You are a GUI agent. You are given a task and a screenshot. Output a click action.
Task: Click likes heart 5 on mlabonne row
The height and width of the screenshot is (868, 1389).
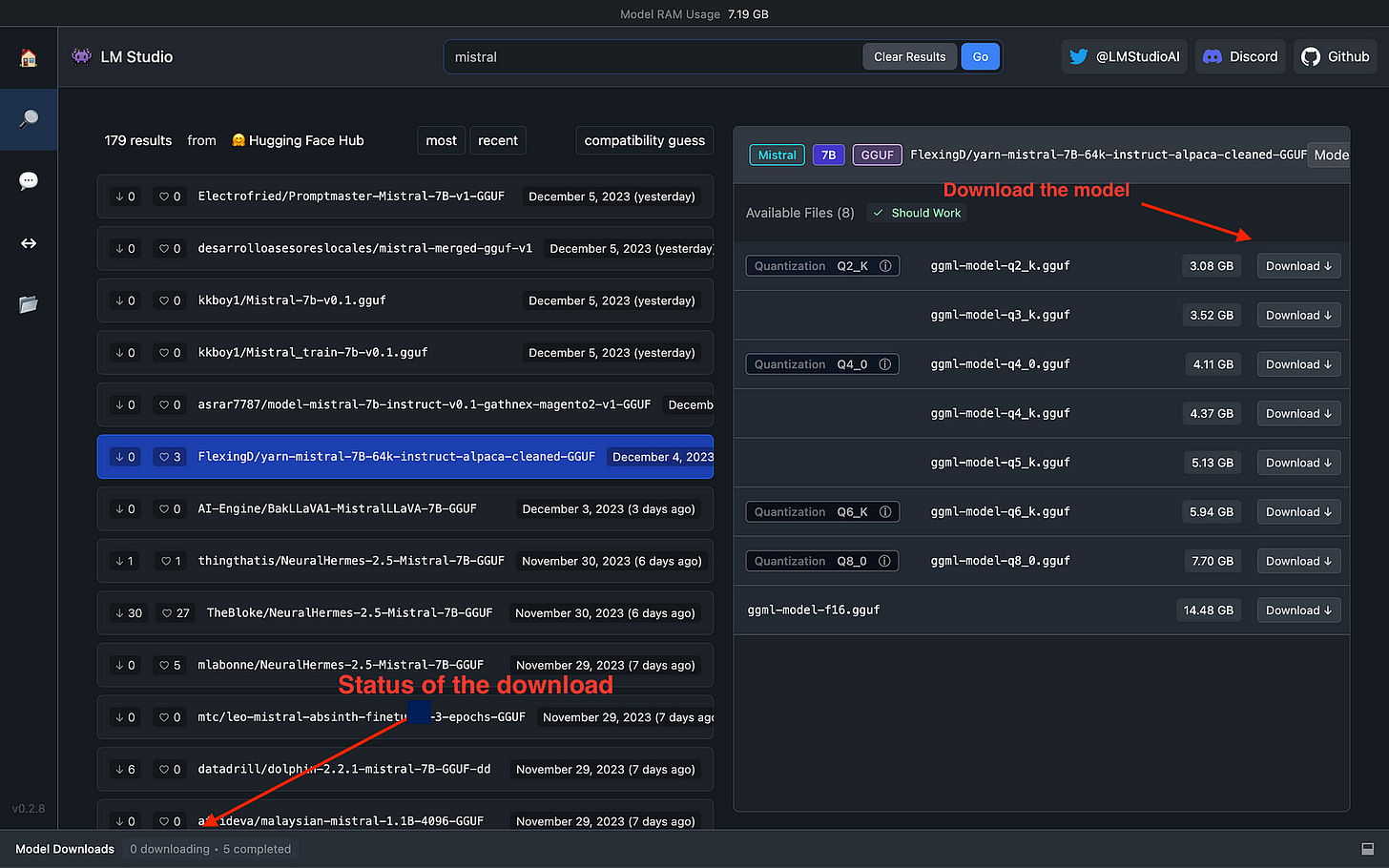pyautogui.click(x=170, y=665)
